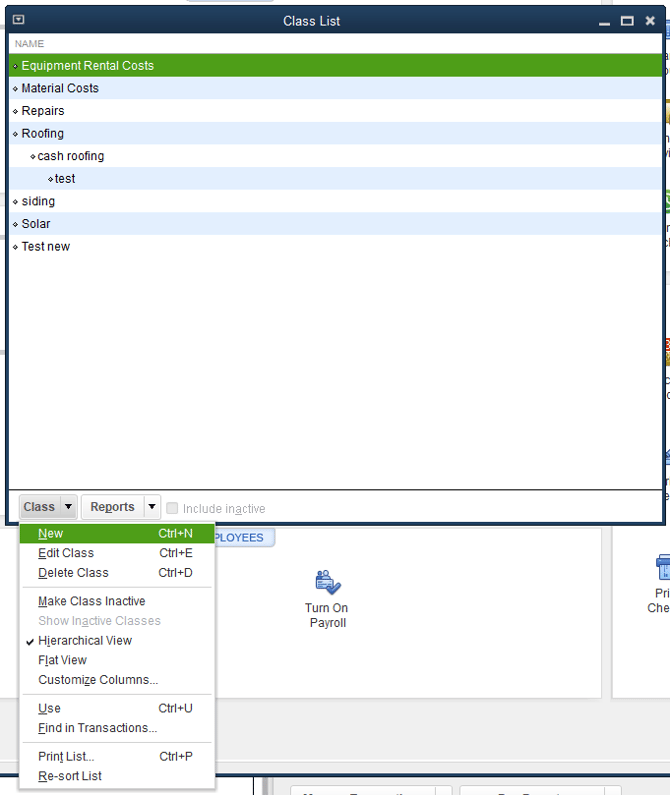Click the Turn On Payroll icon

point(327,583)
